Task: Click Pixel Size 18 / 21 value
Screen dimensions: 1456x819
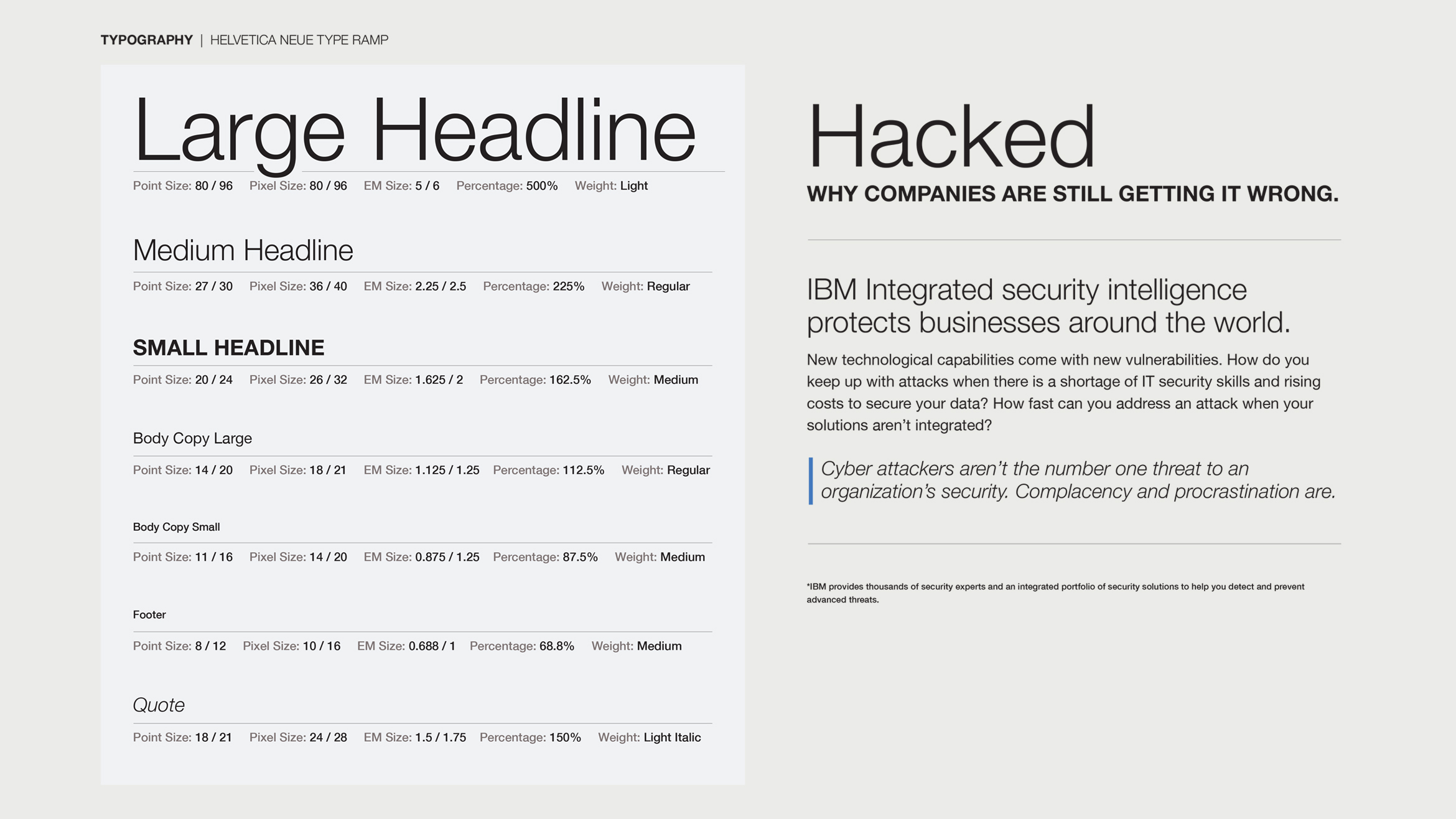Action: [327, 470]
